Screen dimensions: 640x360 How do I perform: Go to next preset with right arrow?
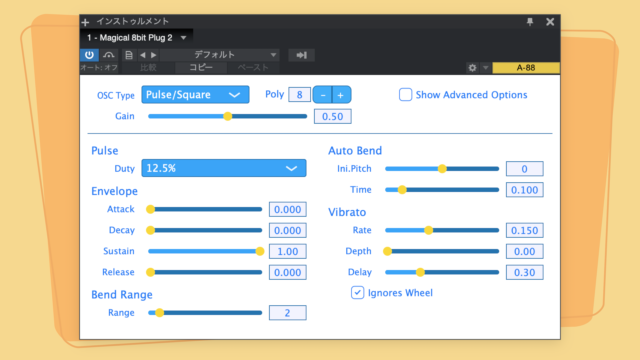coord(153,55)
